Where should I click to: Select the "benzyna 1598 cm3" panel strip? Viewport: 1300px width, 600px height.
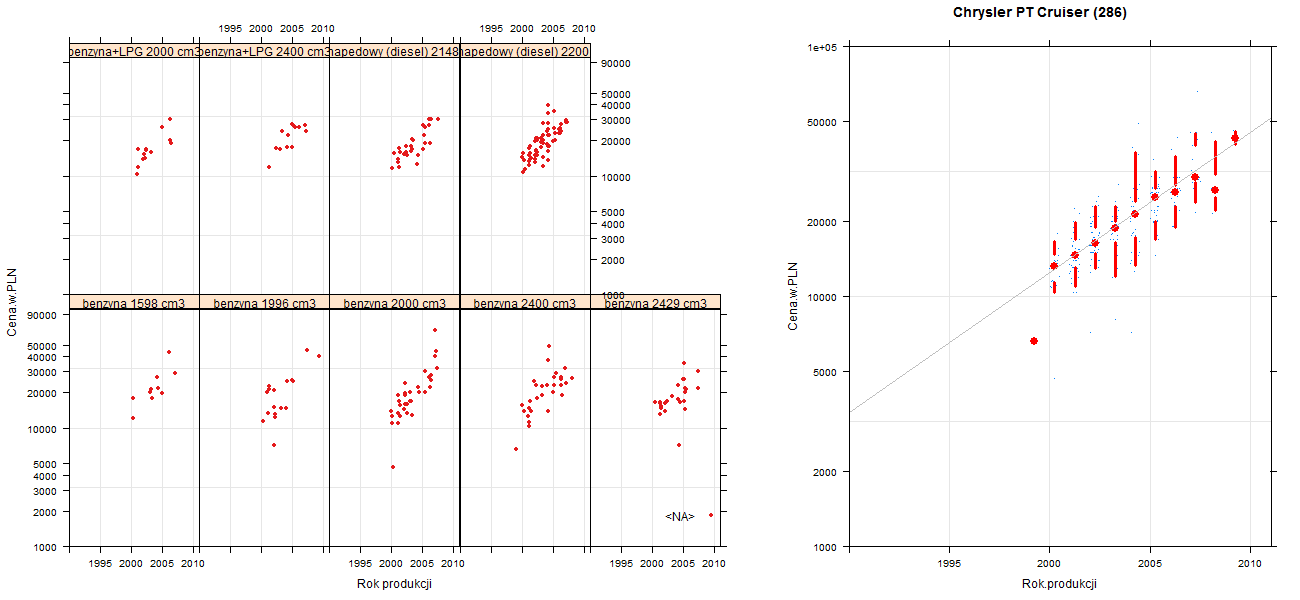click(134, 302)
